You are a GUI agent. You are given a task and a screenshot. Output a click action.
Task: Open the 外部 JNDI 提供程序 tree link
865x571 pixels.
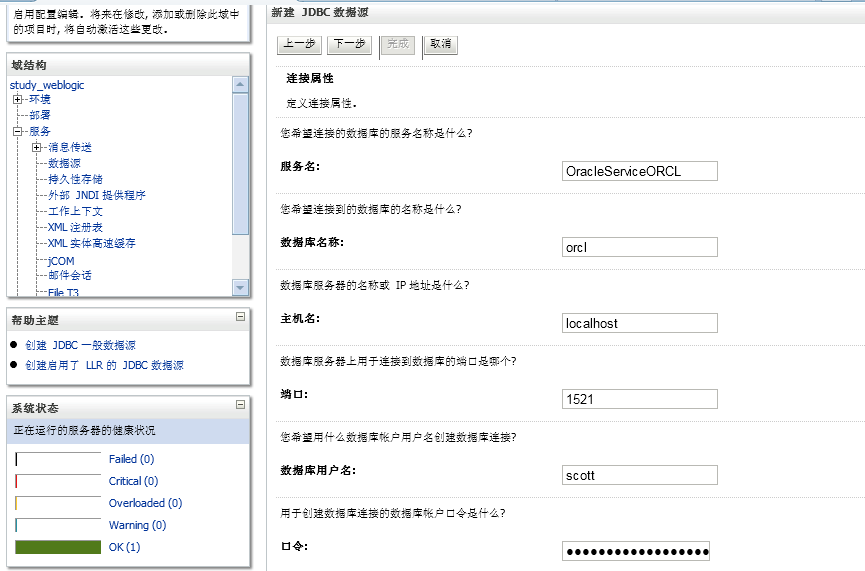tap(97, 195)
